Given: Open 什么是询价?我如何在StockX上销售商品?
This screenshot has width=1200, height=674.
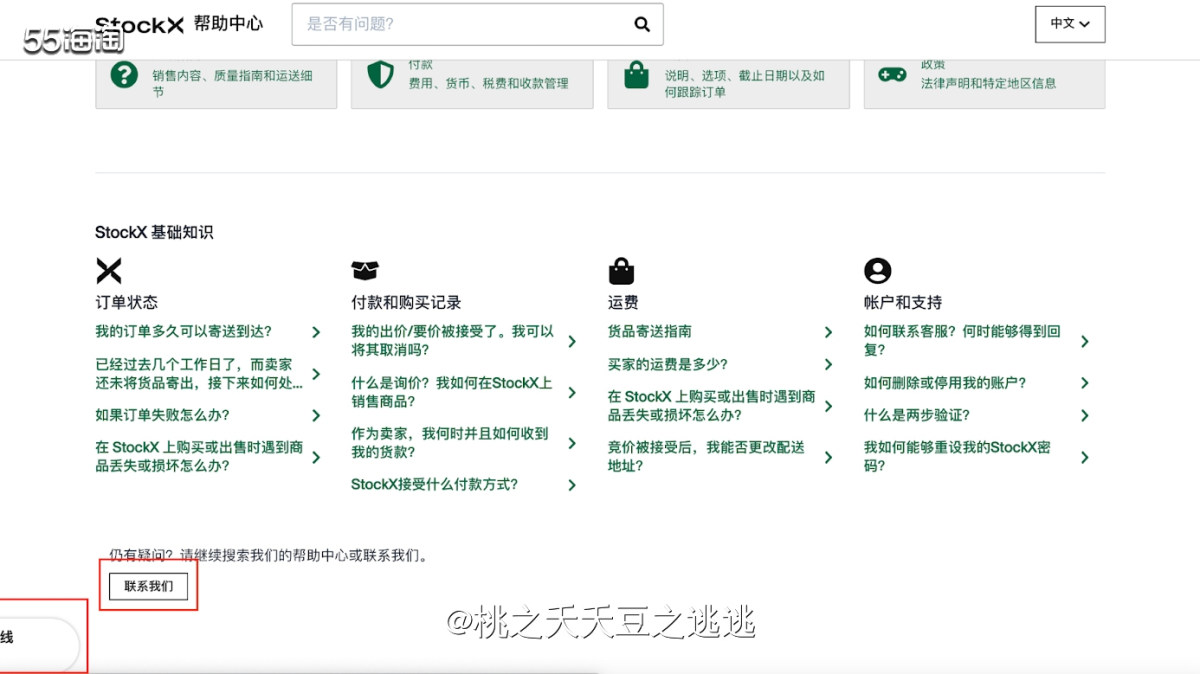Looking at the screenshot, I should click(x=451, y=392).
